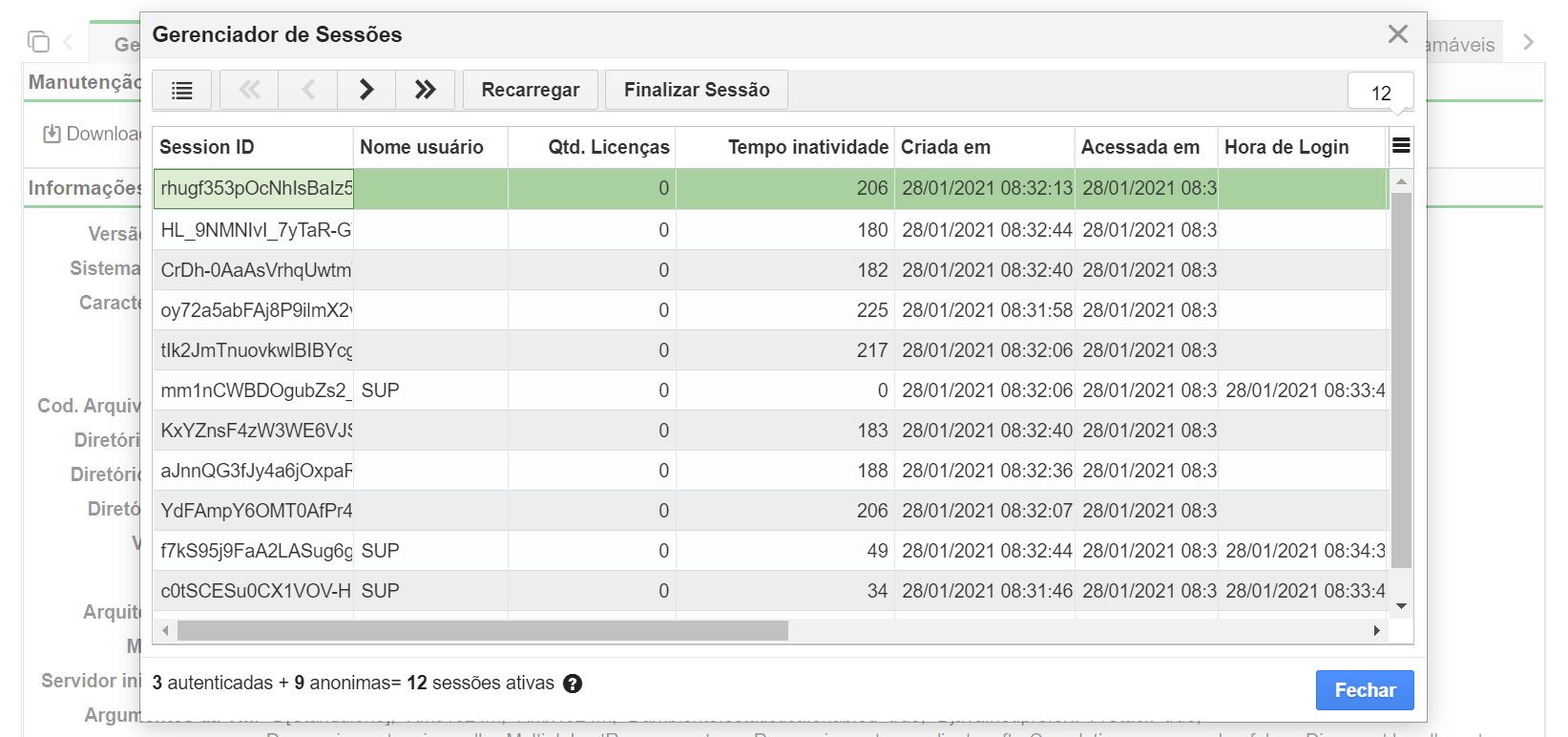Select session oy72a5abFAj8P9ilmX2 row
This screenshot has height=737, width=1568.
coord(770,310)
